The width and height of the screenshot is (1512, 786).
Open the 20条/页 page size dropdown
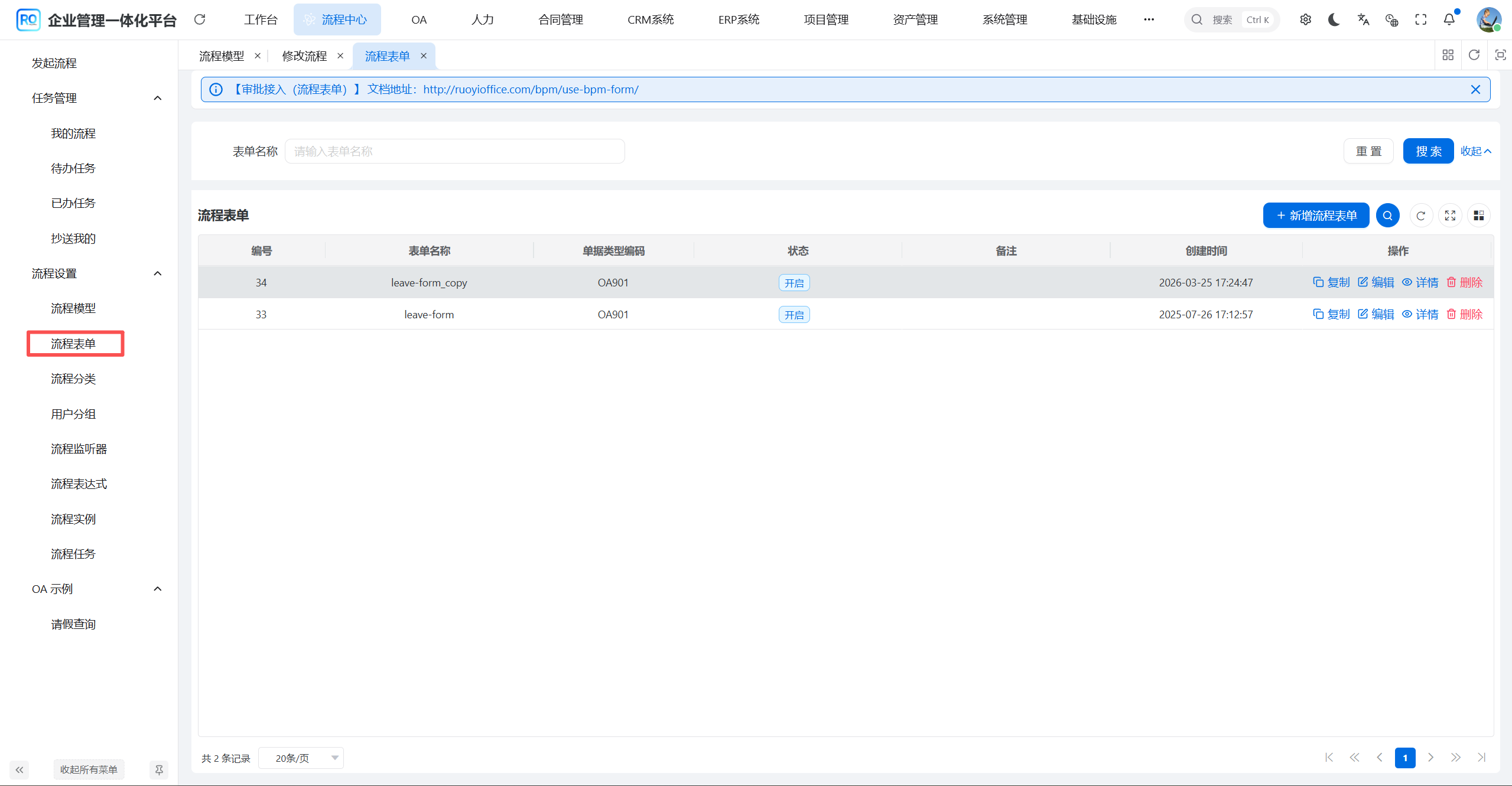(x=301, y=758)
